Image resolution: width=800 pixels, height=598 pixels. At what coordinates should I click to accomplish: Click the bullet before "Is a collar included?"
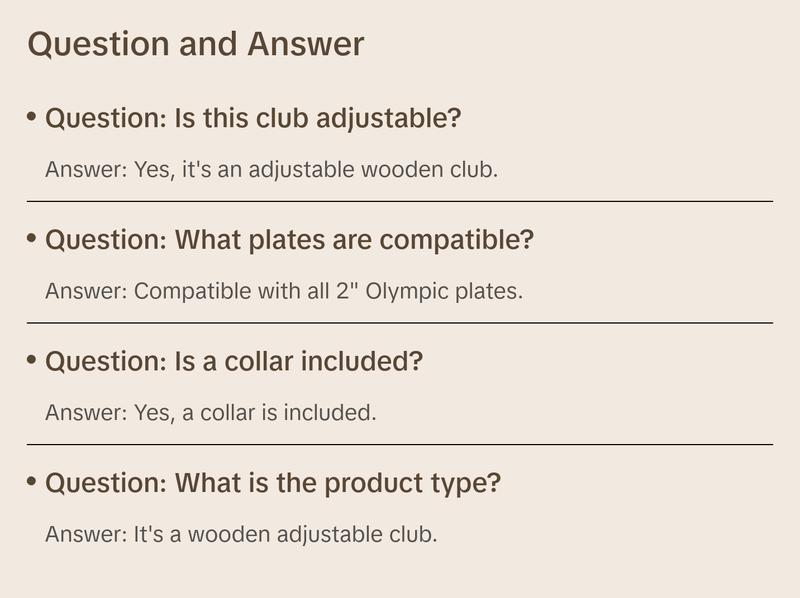pyautogui.click(x=32, y=360)
